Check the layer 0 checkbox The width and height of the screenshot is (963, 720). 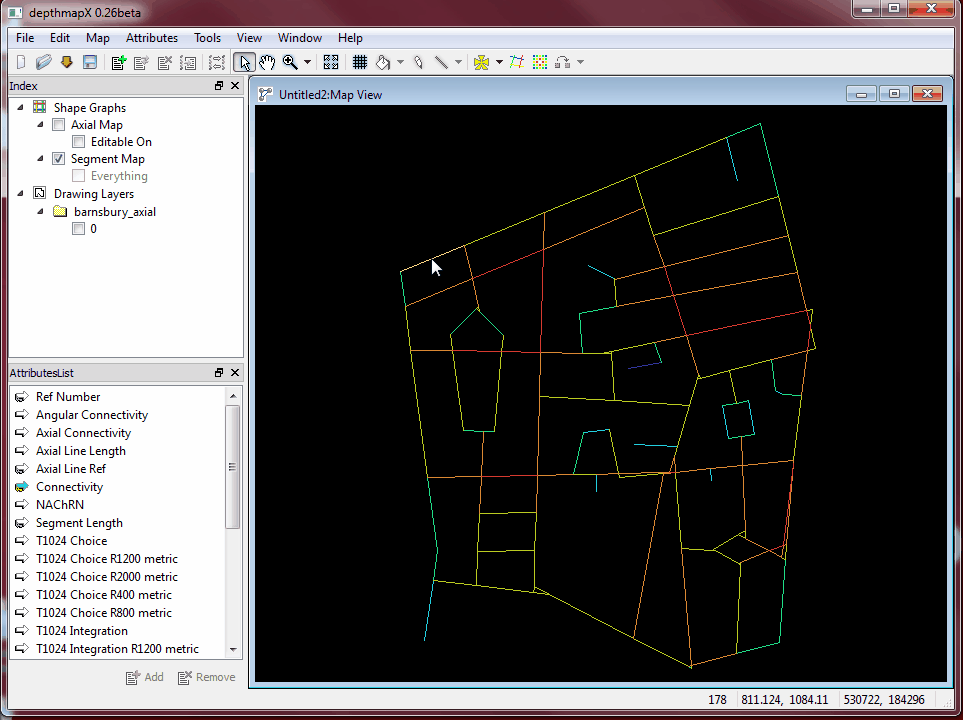click(x=79, y=229)
